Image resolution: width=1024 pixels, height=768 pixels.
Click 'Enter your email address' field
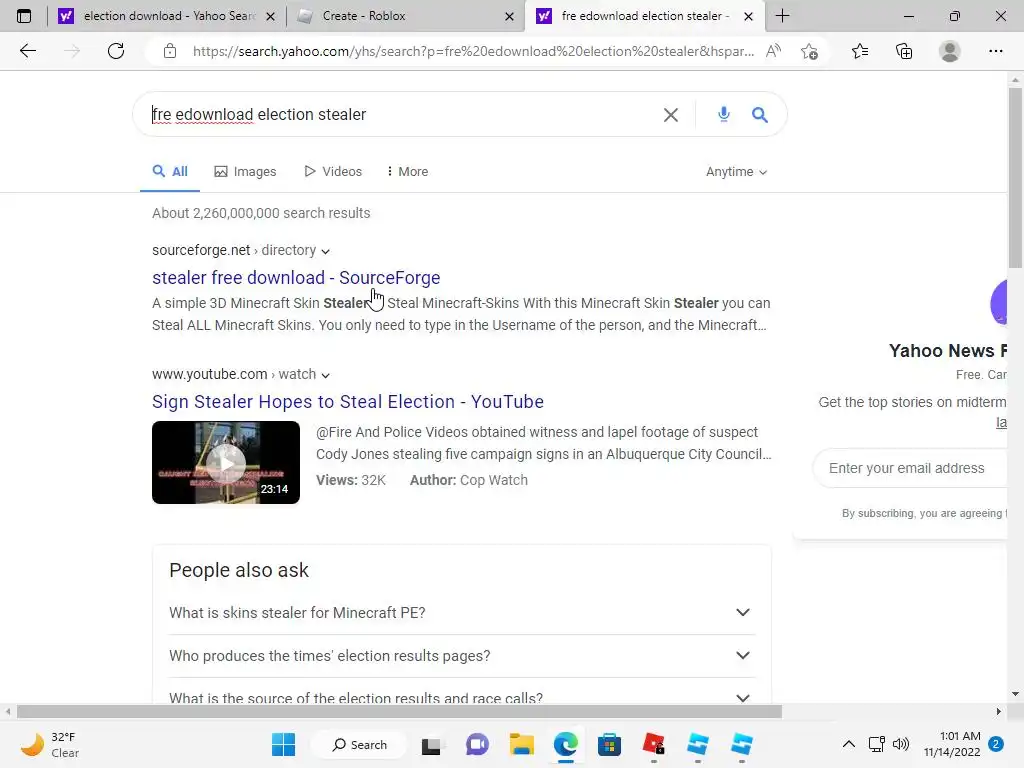[x=911, y=468]
